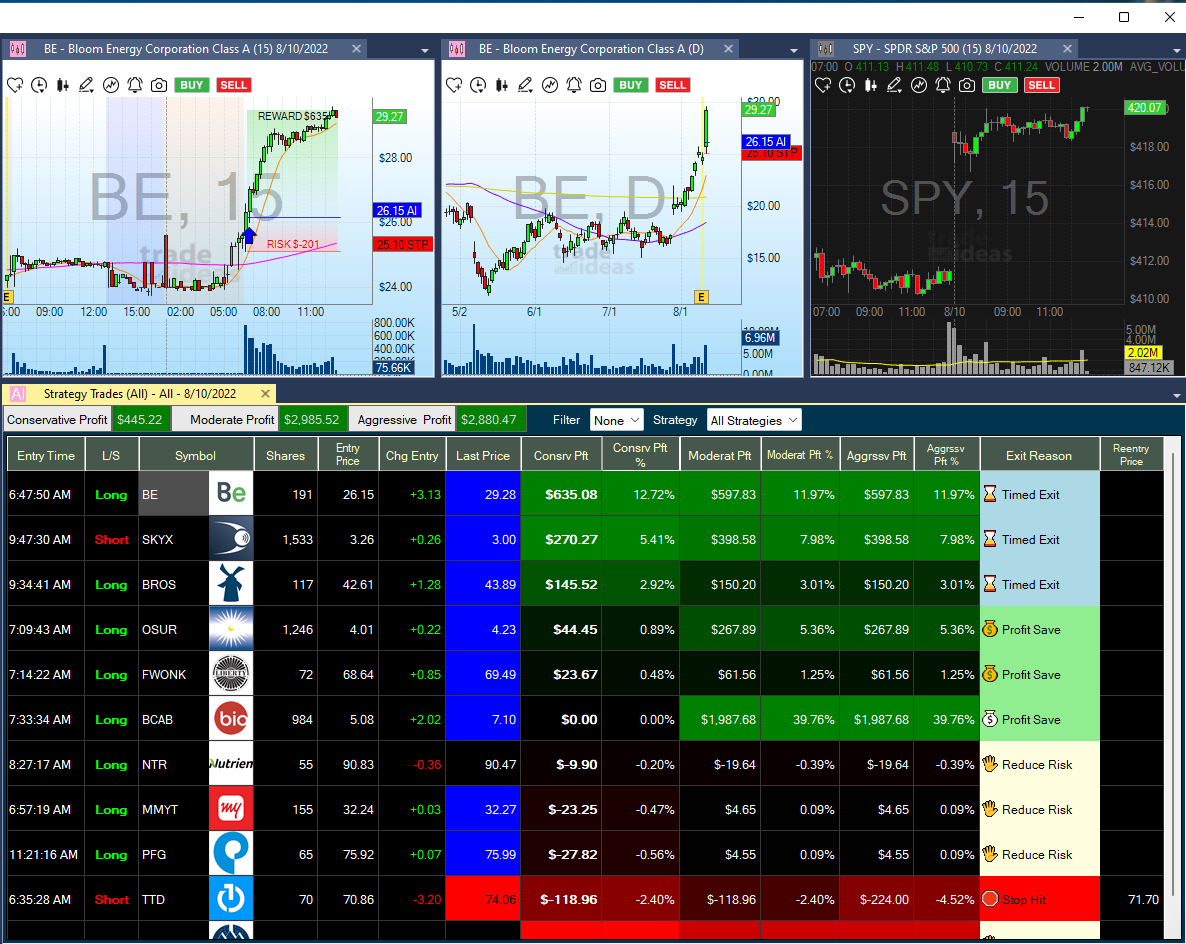Click the BE logo in trades table

pos(231,493)
